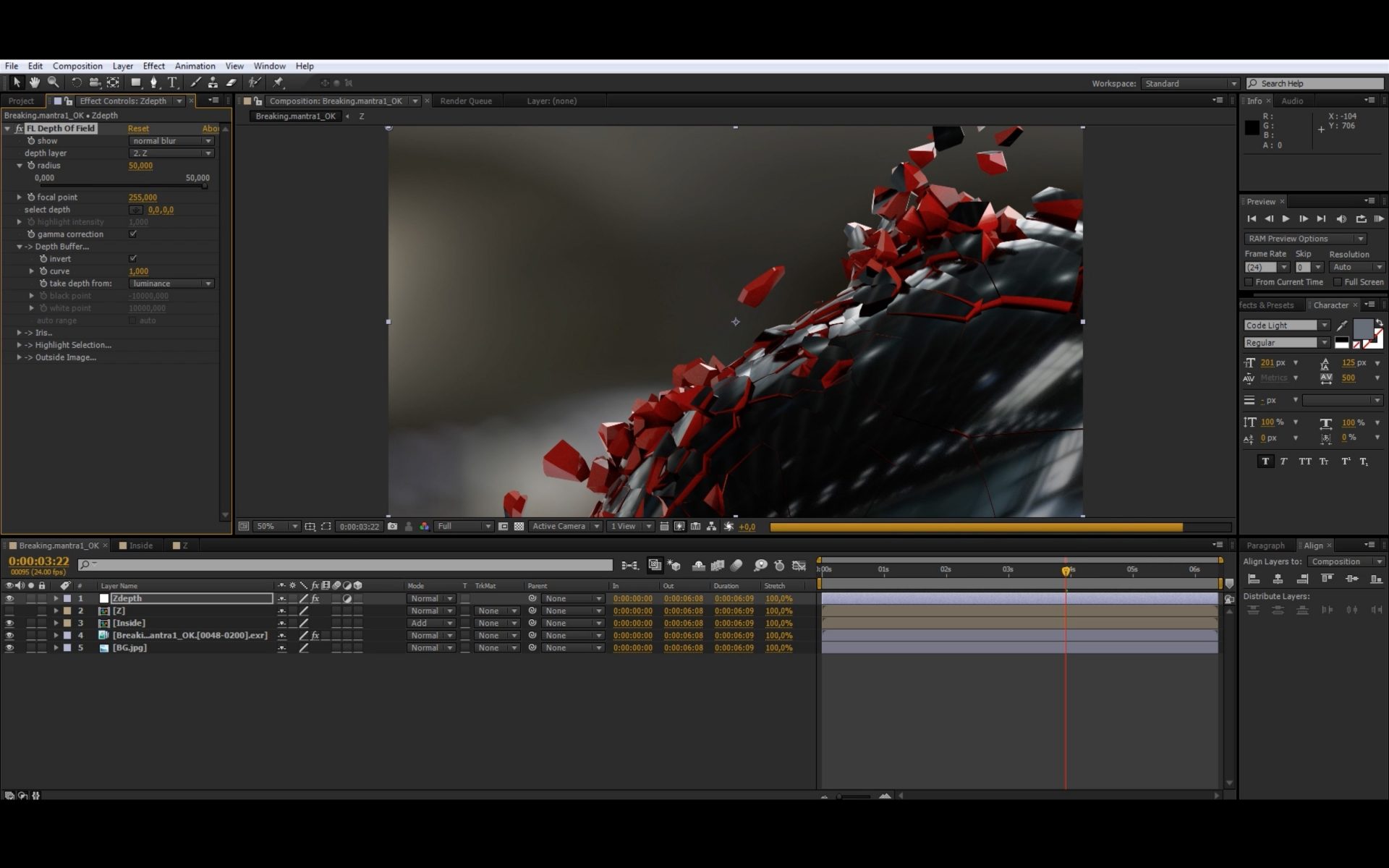The height and width of the screenshot is (868, 1389).
Task: Show the [Z] layer via eye toggle
Action: pos(9,611)
